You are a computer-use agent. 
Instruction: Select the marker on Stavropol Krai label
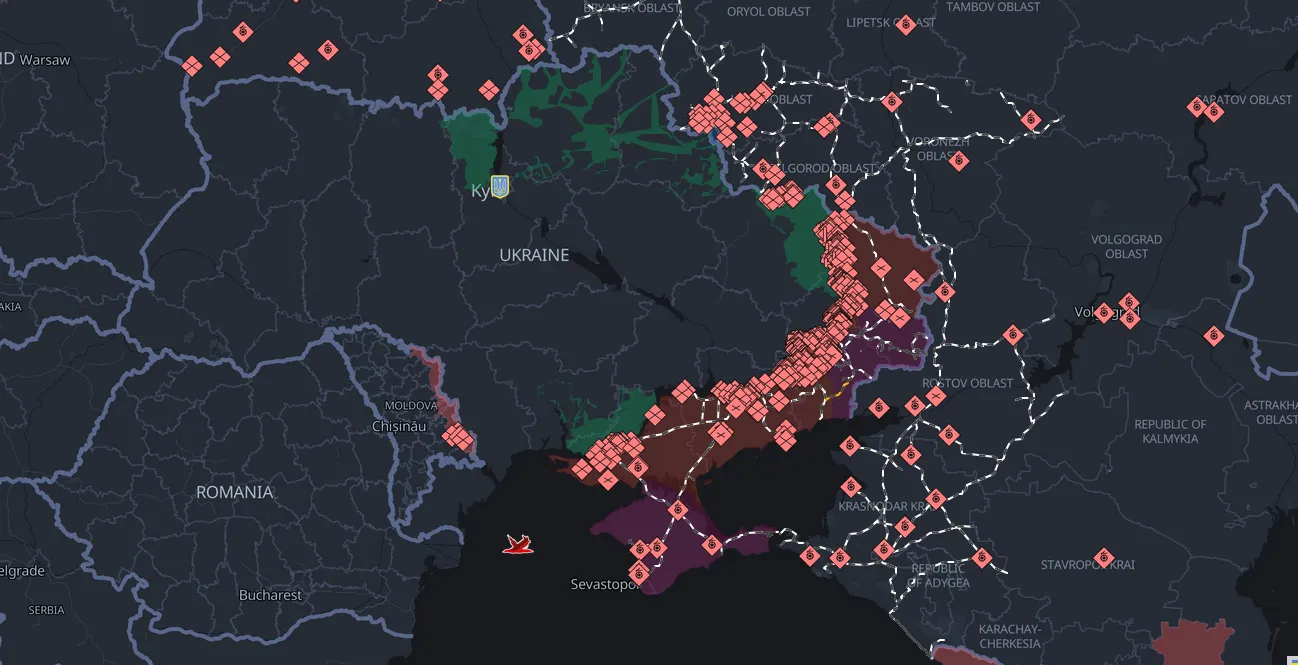(x=1103, y=557)
